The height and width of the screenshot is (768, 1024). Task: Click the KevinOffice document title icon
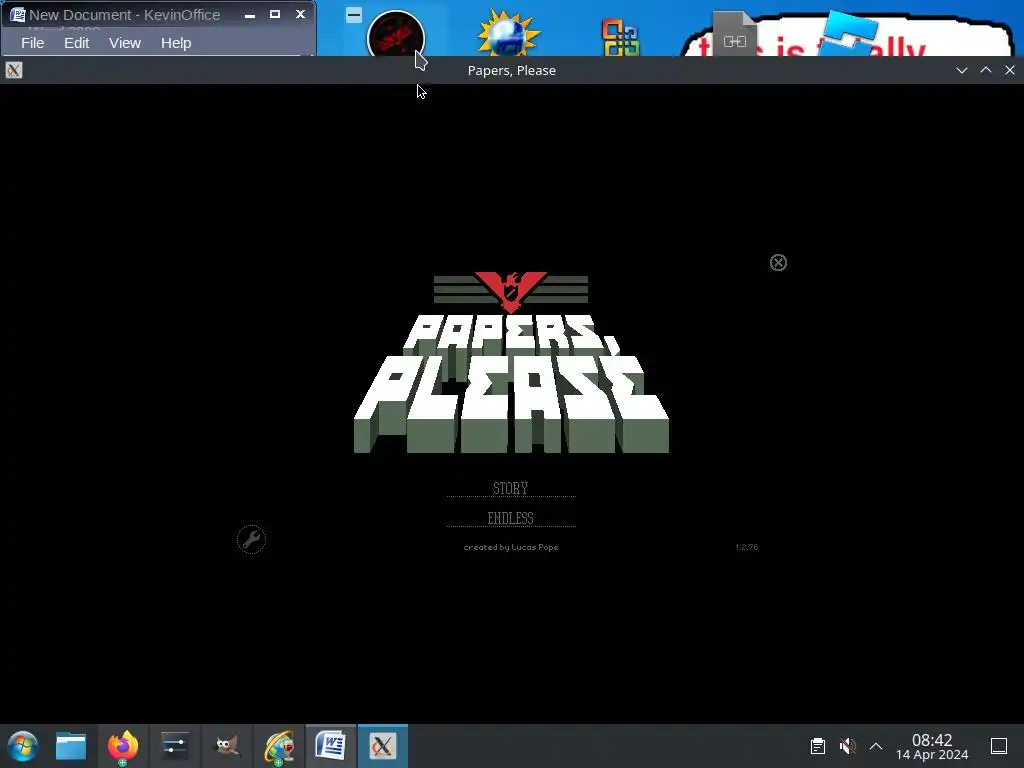tap(18, 14)
